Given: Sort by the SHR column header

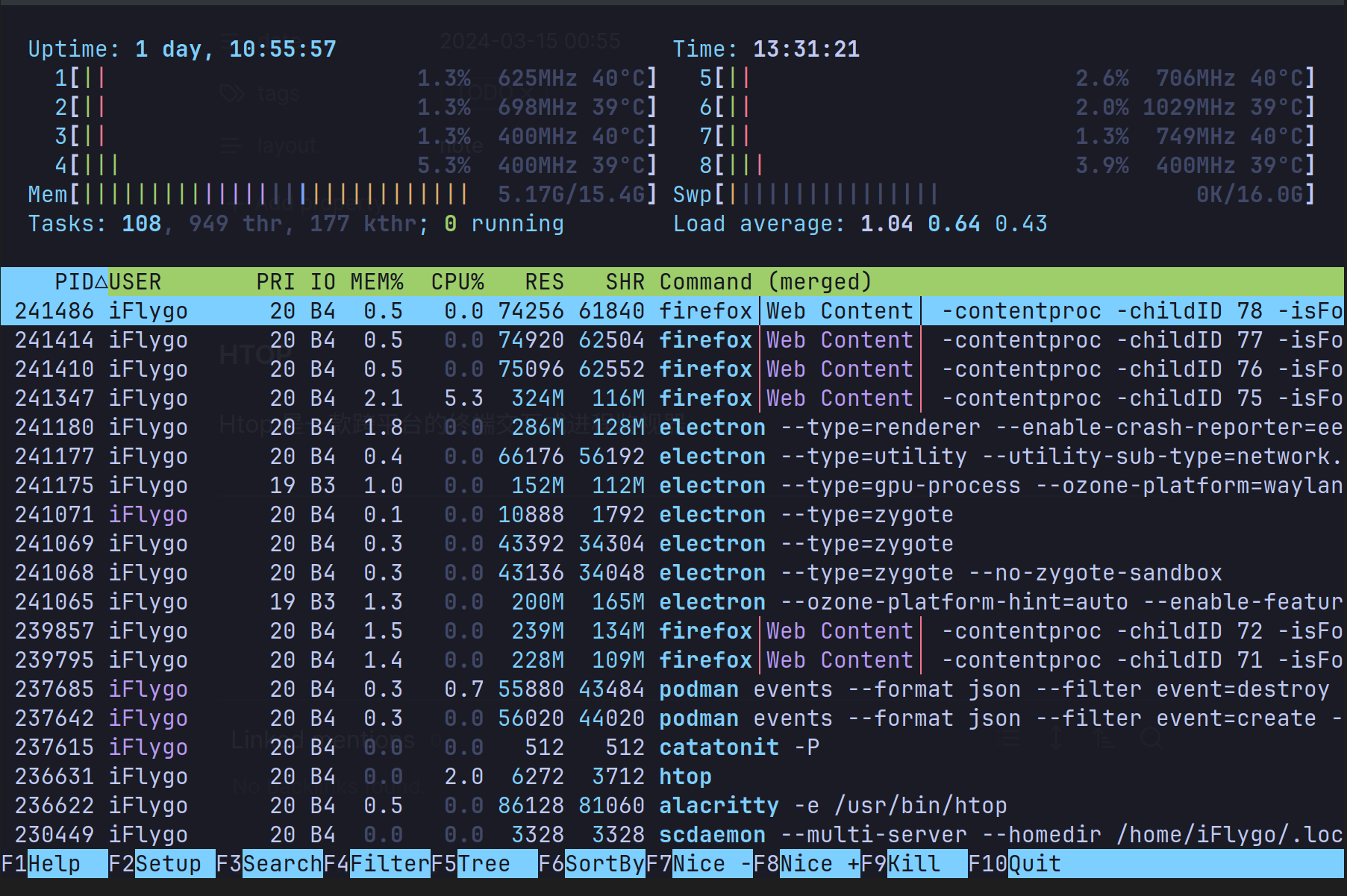Looking at the screenshot, I should (x=625, y=282).
